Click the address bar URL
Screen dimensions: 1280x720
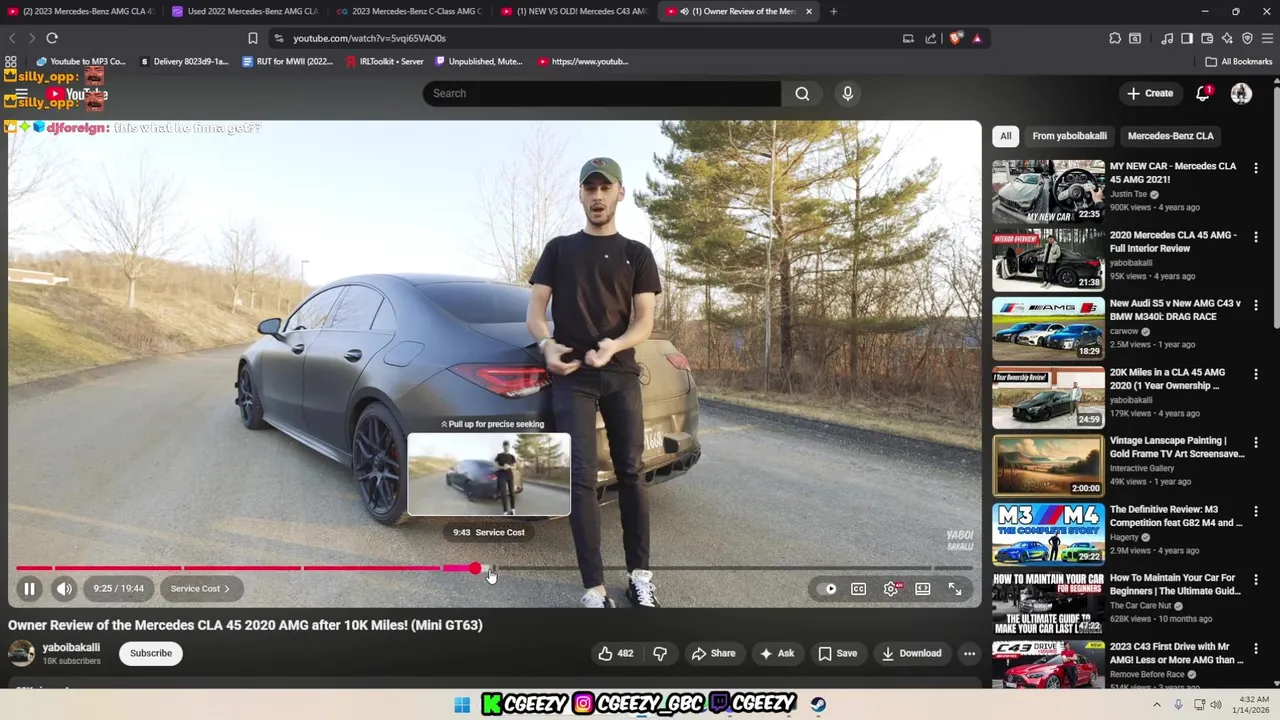(x=369, y=38)
